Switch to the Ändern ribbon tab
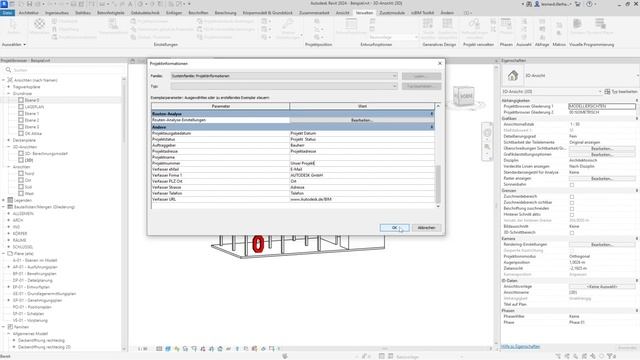This screenshot has width=640, height=360. [447, 13]
